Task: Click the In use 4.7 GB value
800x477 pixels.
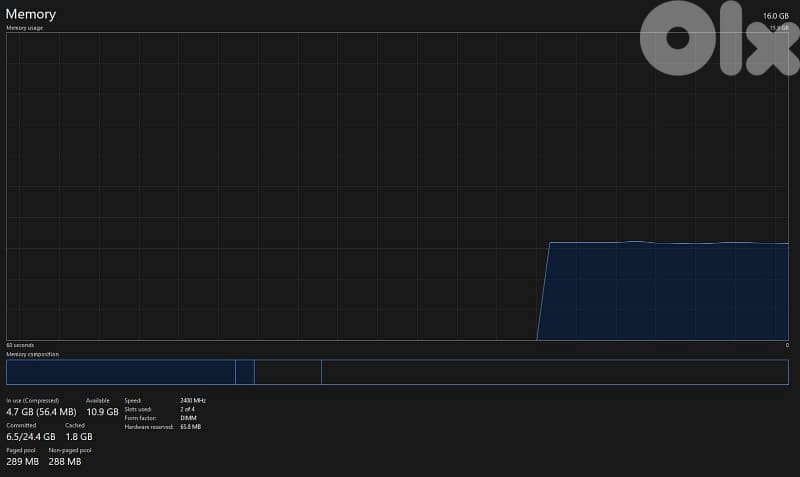Action: click(41, 412)
